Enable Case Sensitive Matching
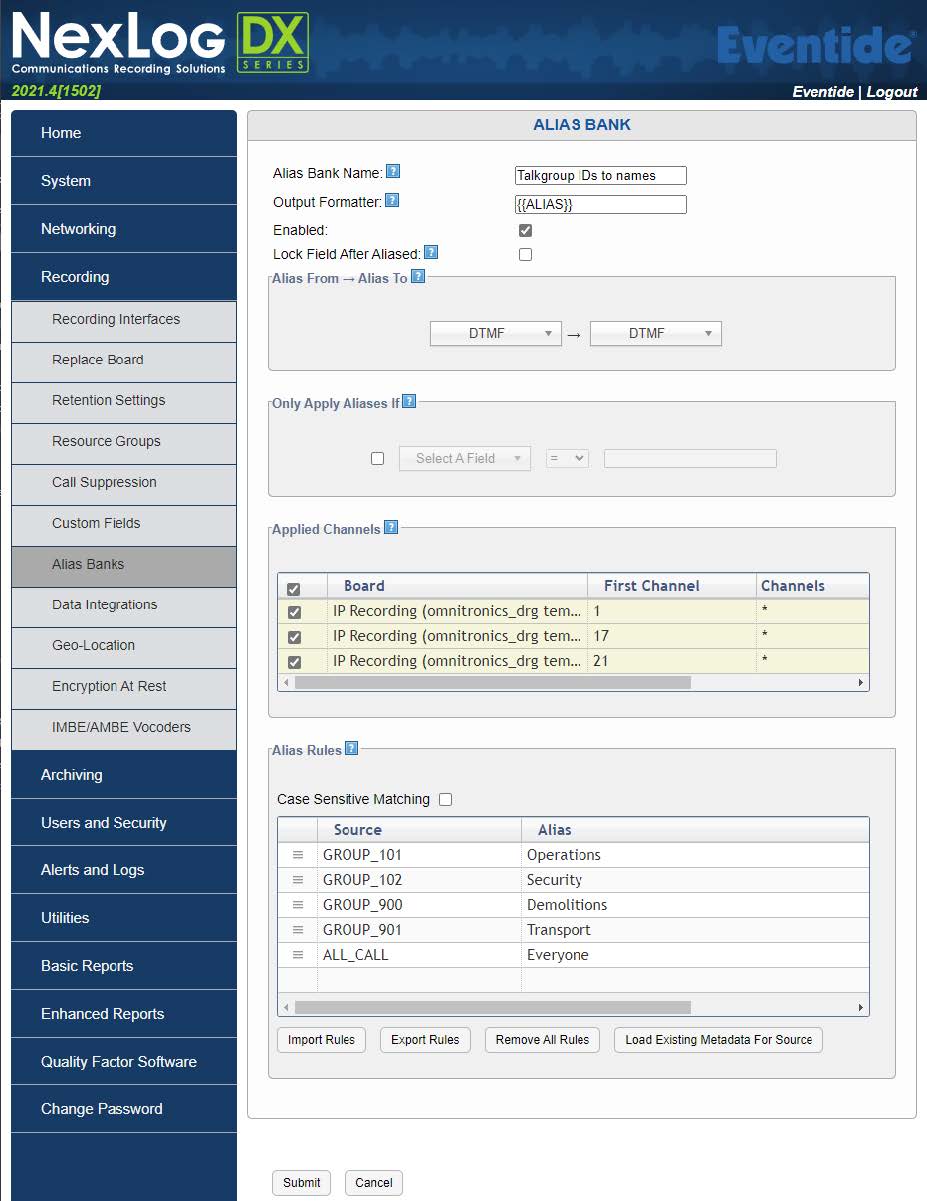 coord(445,799)
